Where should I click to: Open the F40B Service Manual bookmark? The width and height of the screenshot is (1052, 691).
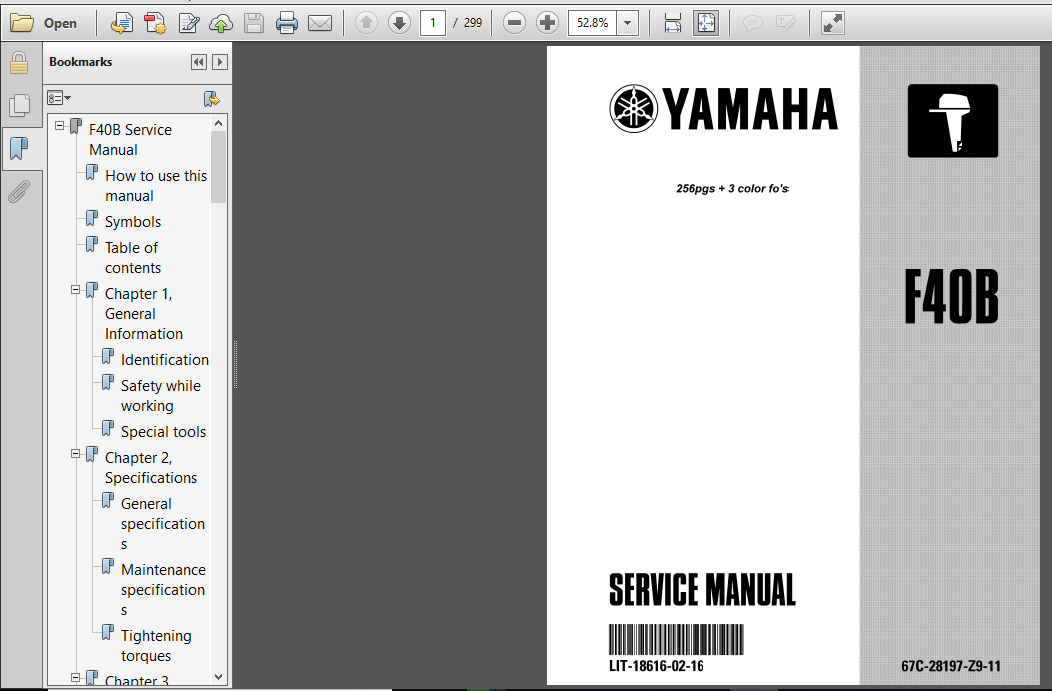click(130, 140)
